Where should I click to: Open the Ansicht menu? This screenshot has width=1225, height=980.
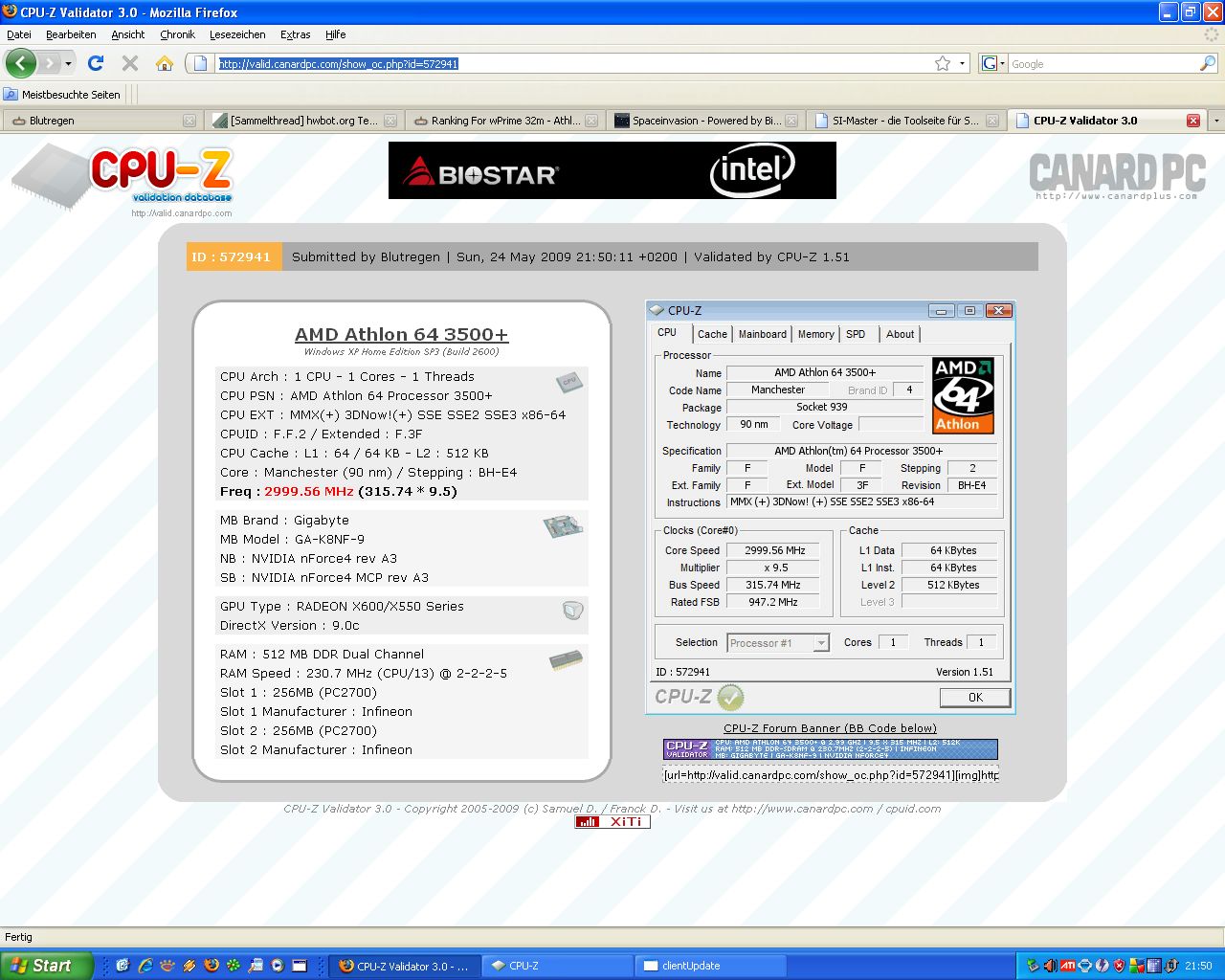tap(127, 34)
